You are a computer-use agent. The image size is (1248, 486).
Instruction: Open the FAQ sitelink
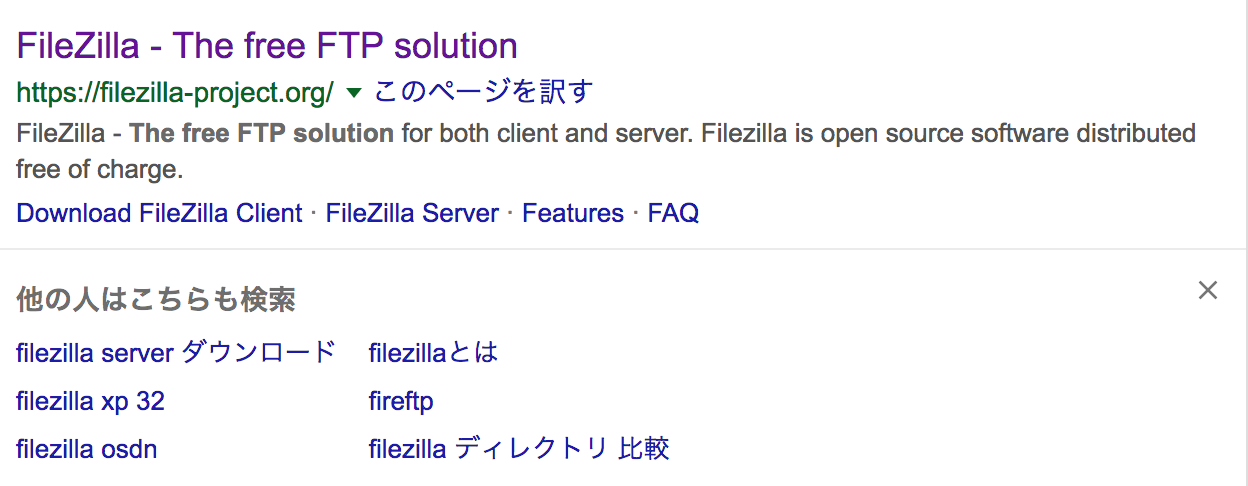(673, 213)
